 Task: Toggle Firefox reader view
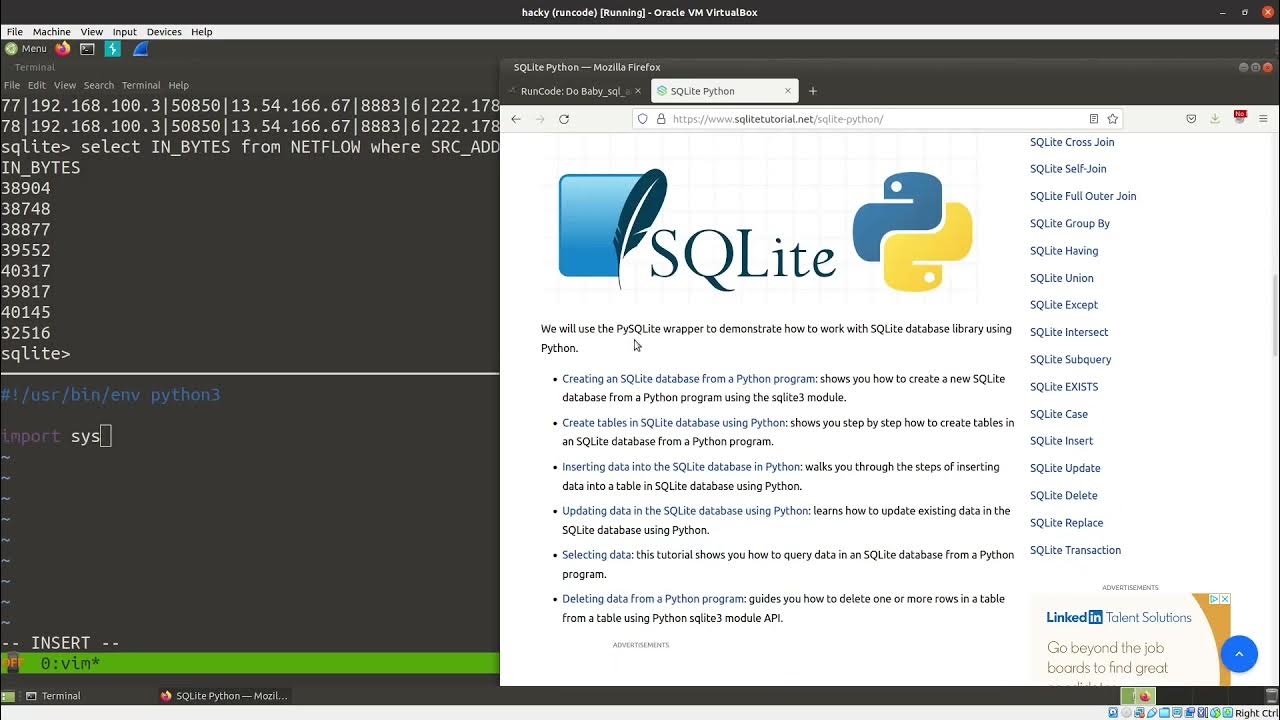point(1094,119)
